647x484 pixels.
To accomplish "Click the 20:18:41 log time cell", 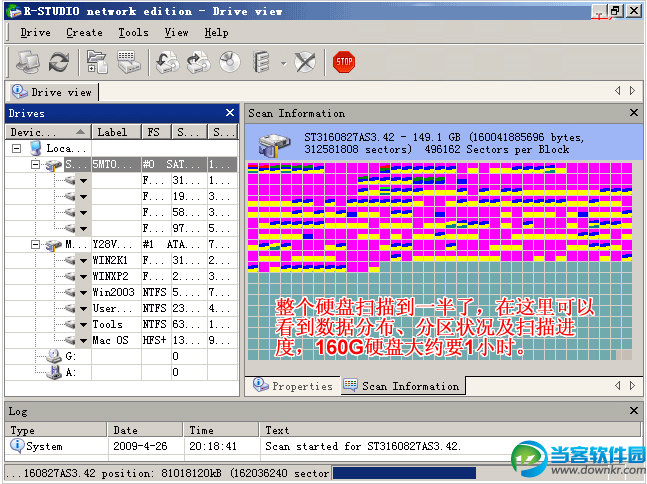I will [213, 446].
